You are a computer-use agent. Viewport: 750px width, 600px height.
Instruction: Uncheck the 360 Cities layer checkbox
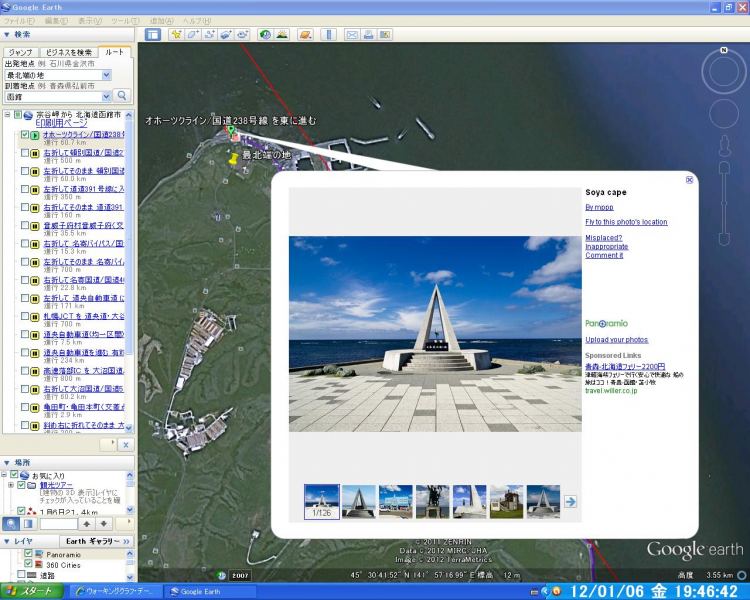28,564
